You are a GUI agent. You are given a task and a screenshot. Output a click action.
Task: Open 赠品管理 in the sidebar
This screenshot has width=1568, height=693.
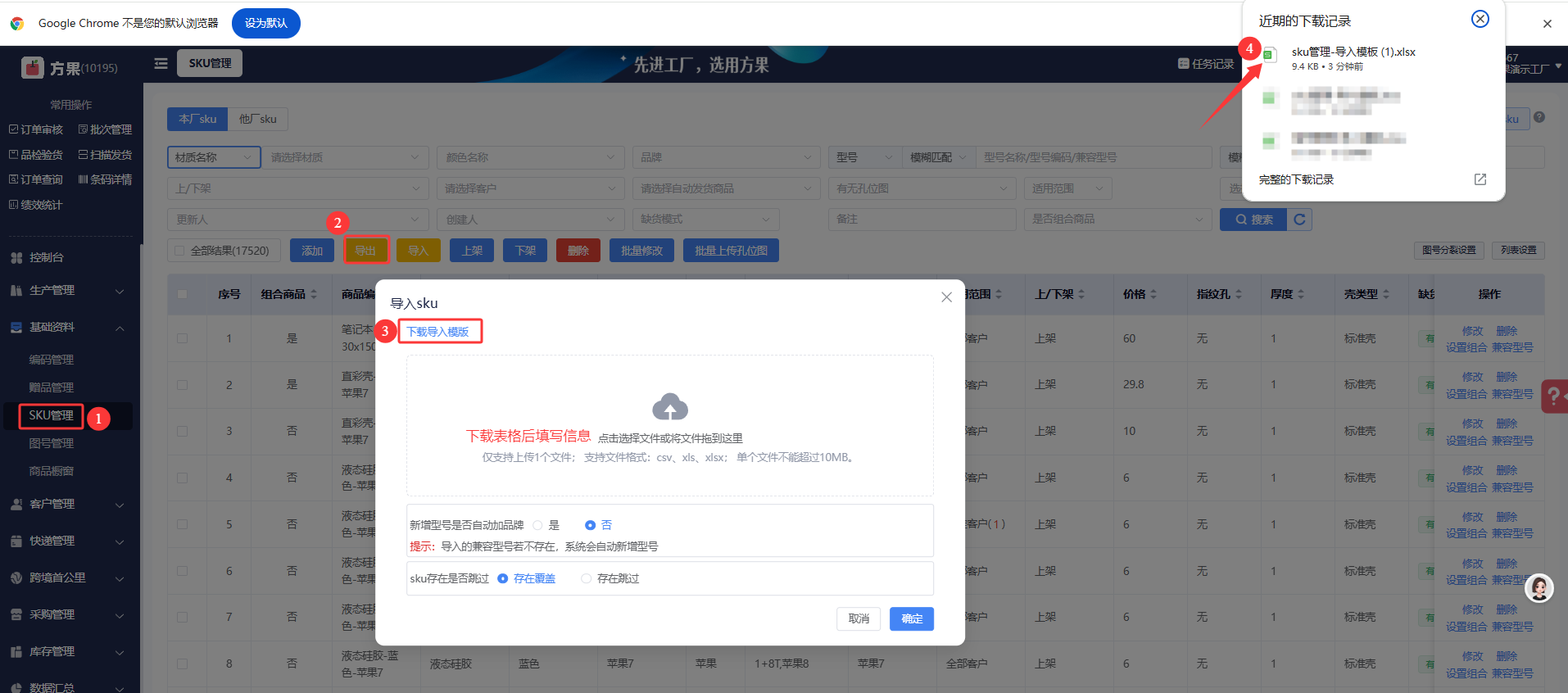(52, 387)
